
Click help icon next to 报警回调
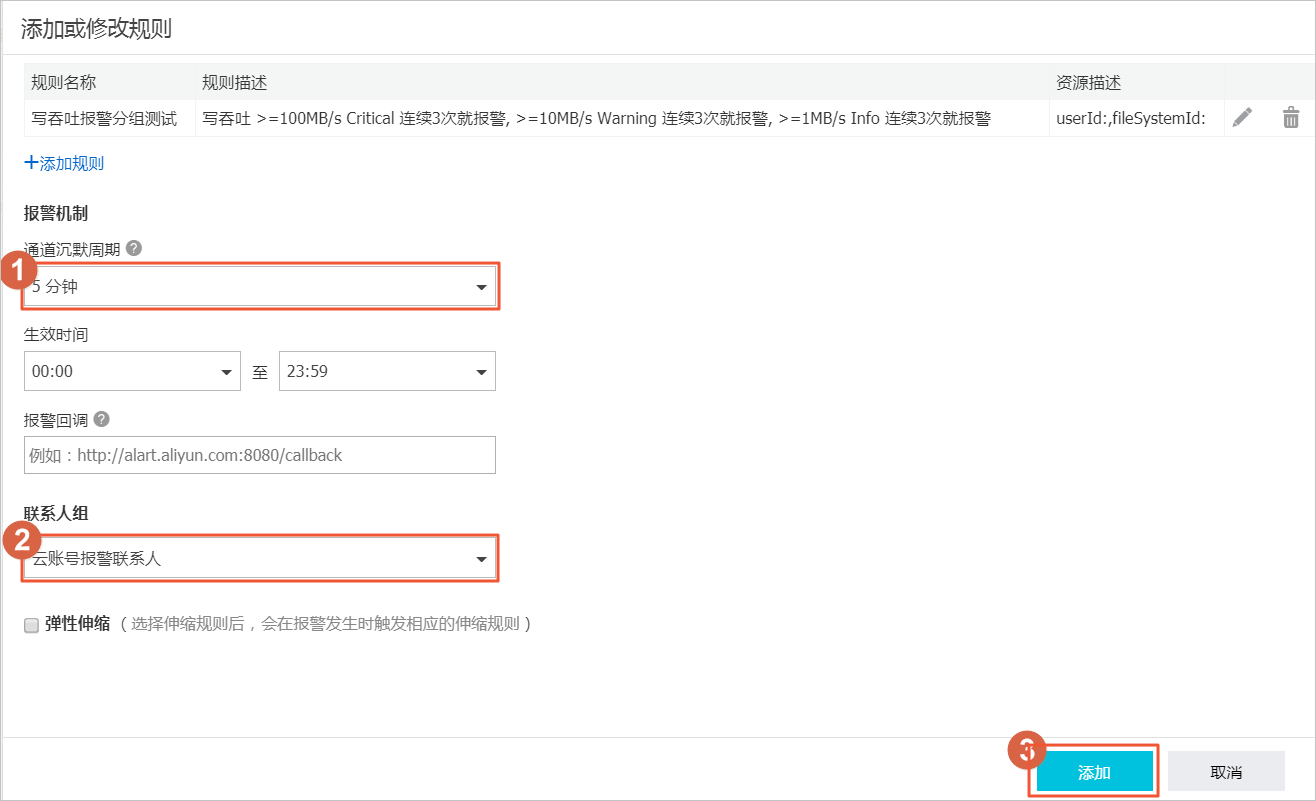102,420
